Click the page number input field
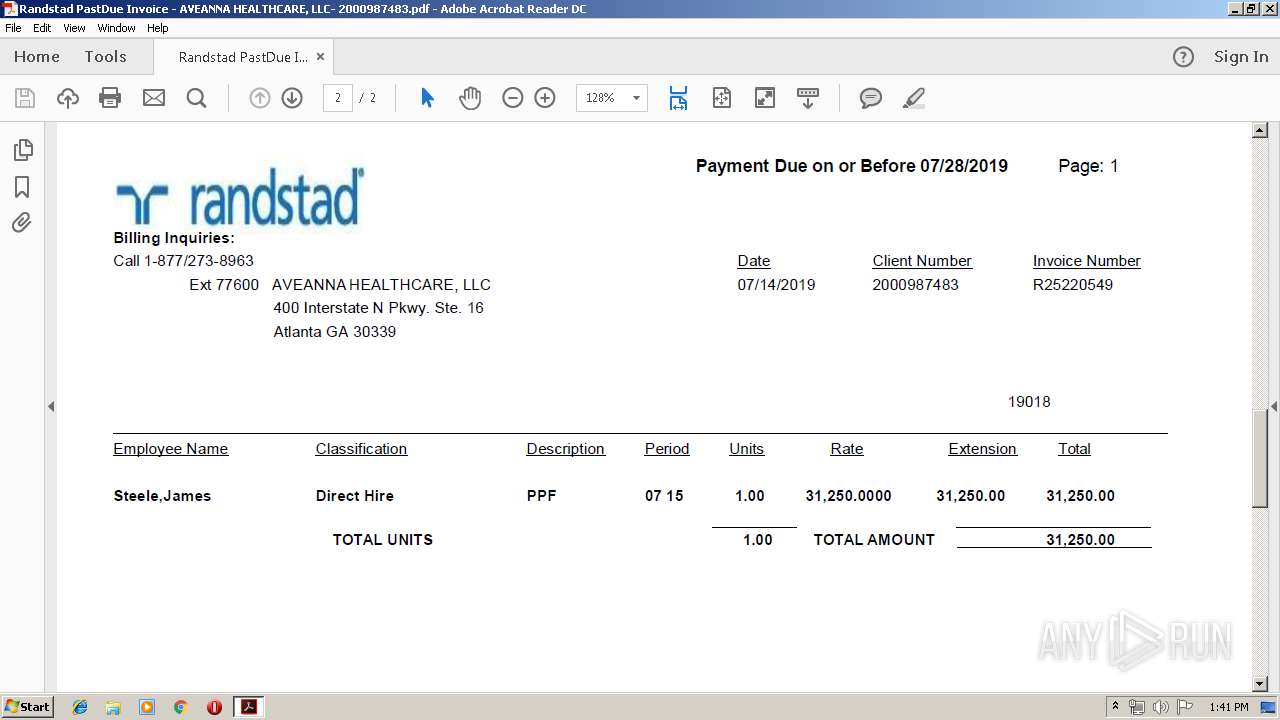 [338, 98]
